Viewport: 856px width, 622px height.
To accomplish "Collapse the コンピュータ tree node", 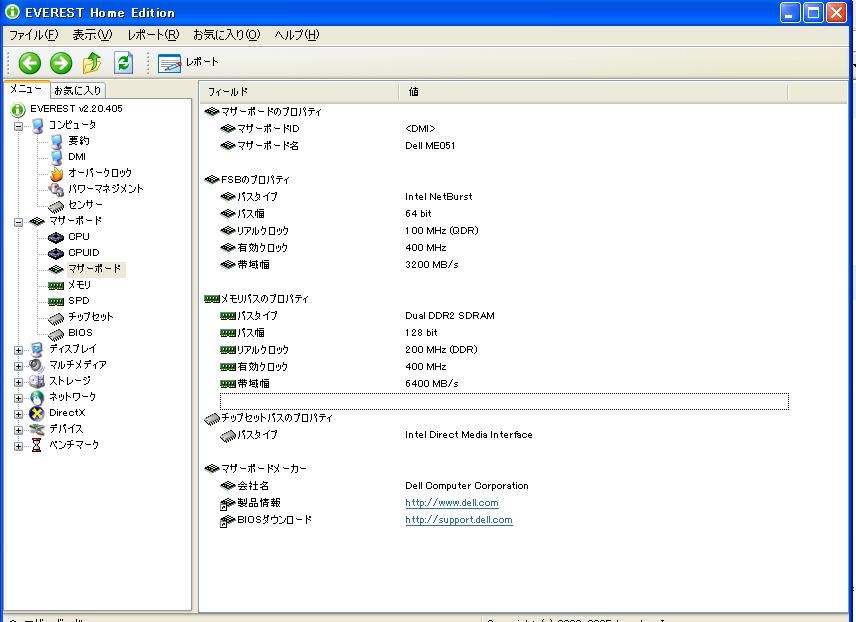I will pos(19,126).
